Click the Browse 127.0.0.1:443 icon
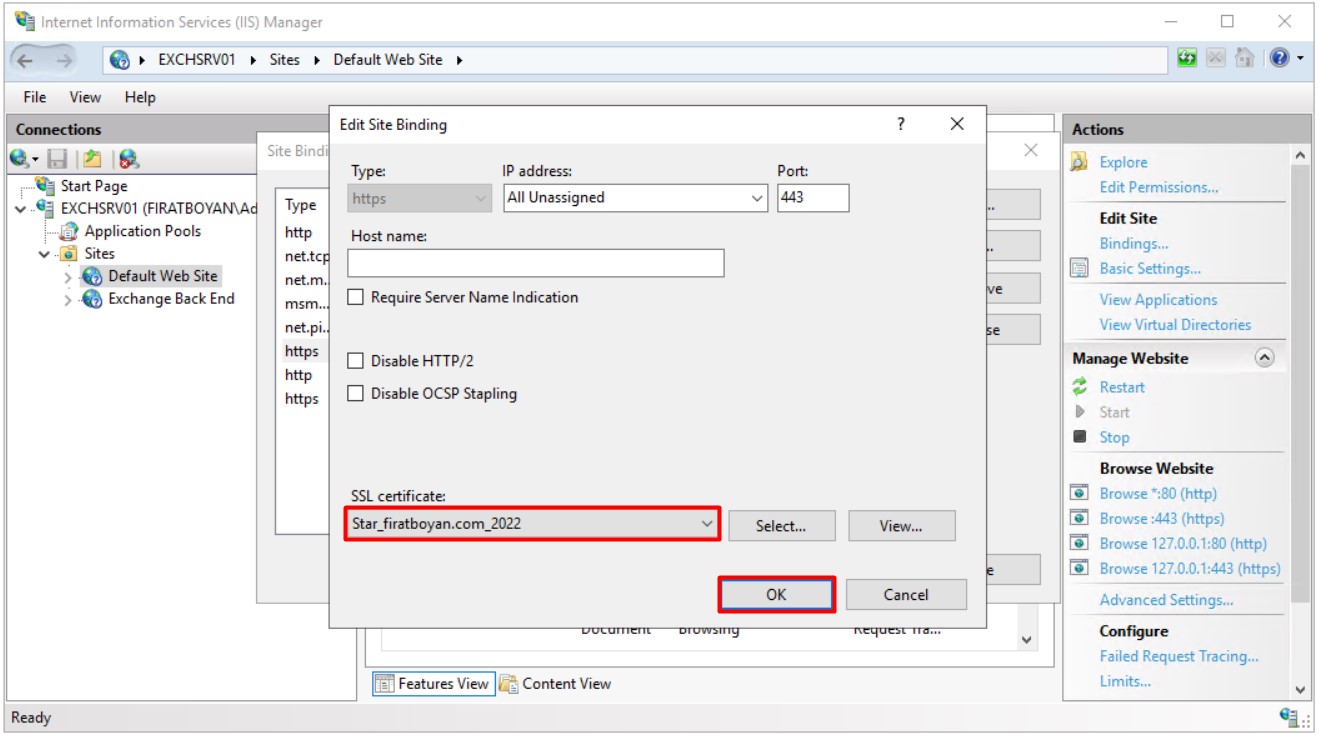 click(x=1079, y=568)
